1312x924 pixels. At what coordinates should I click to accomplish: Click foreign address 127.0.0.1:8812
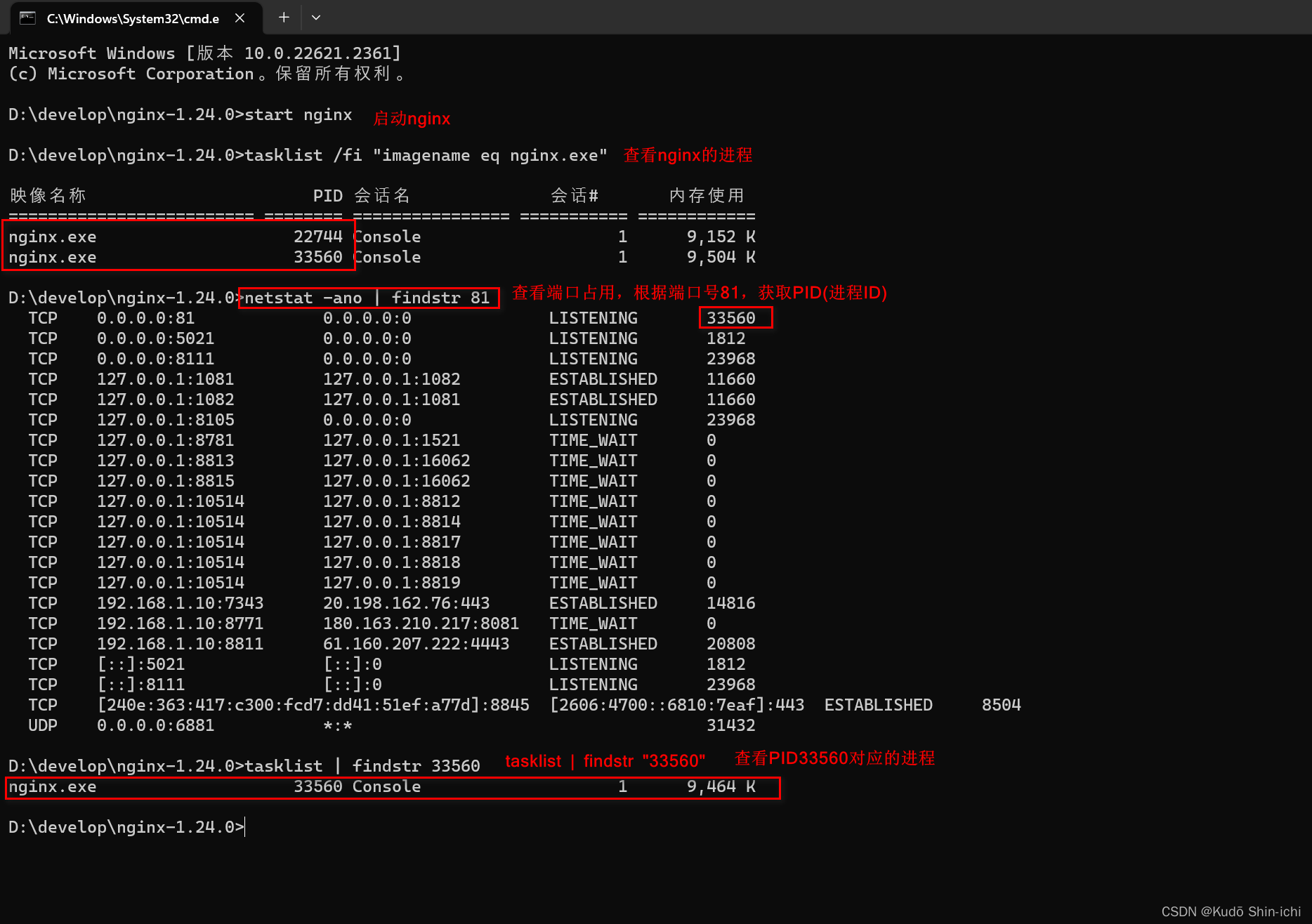[391, 501]
